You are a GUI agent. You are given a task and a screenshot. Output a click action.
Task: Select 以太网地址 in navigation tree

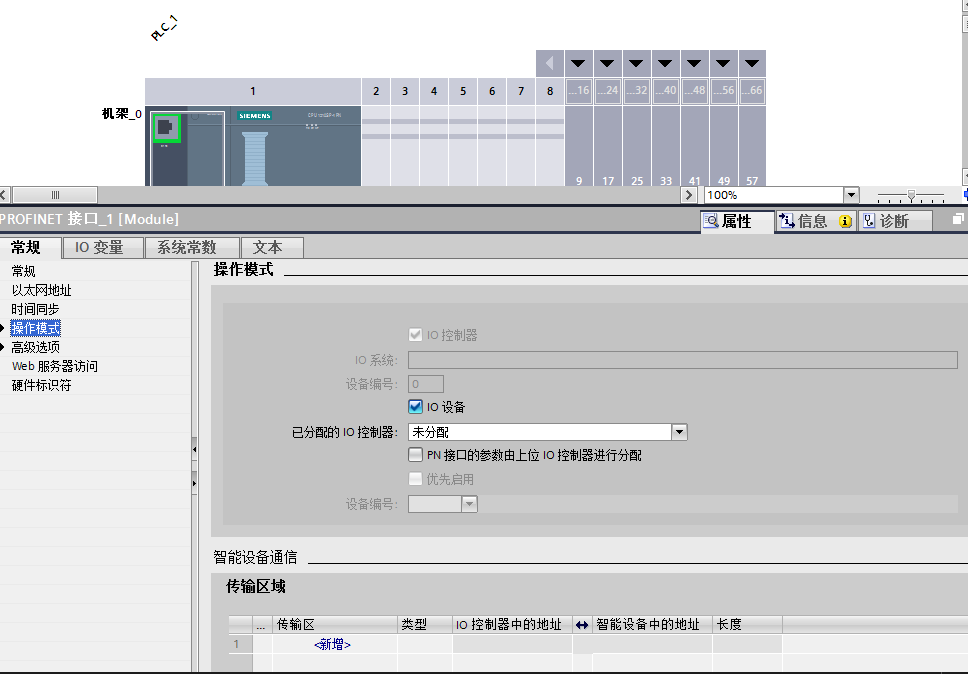click(x=41, y=290)
